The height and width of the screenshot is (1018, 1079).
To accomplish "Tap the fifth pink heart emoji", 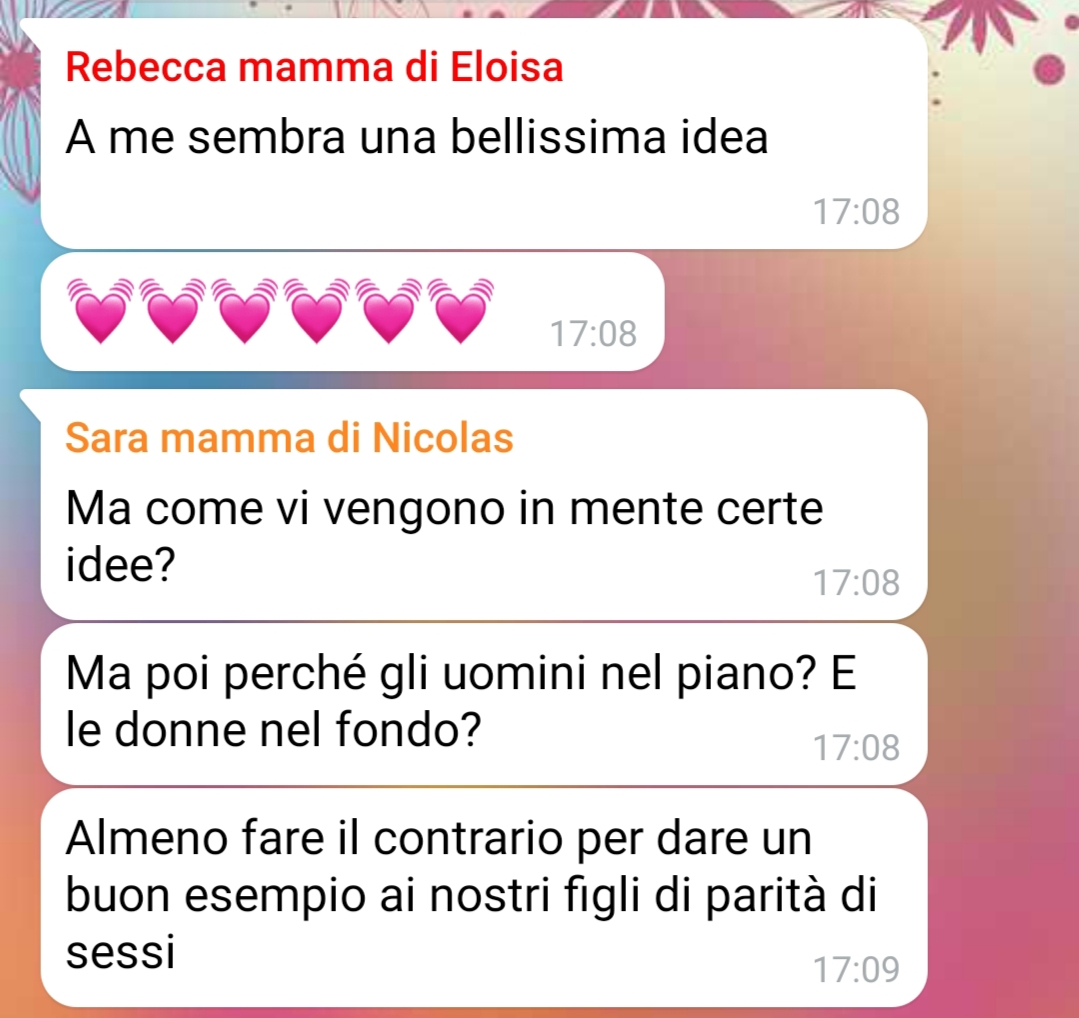I will tap(388, 311).
